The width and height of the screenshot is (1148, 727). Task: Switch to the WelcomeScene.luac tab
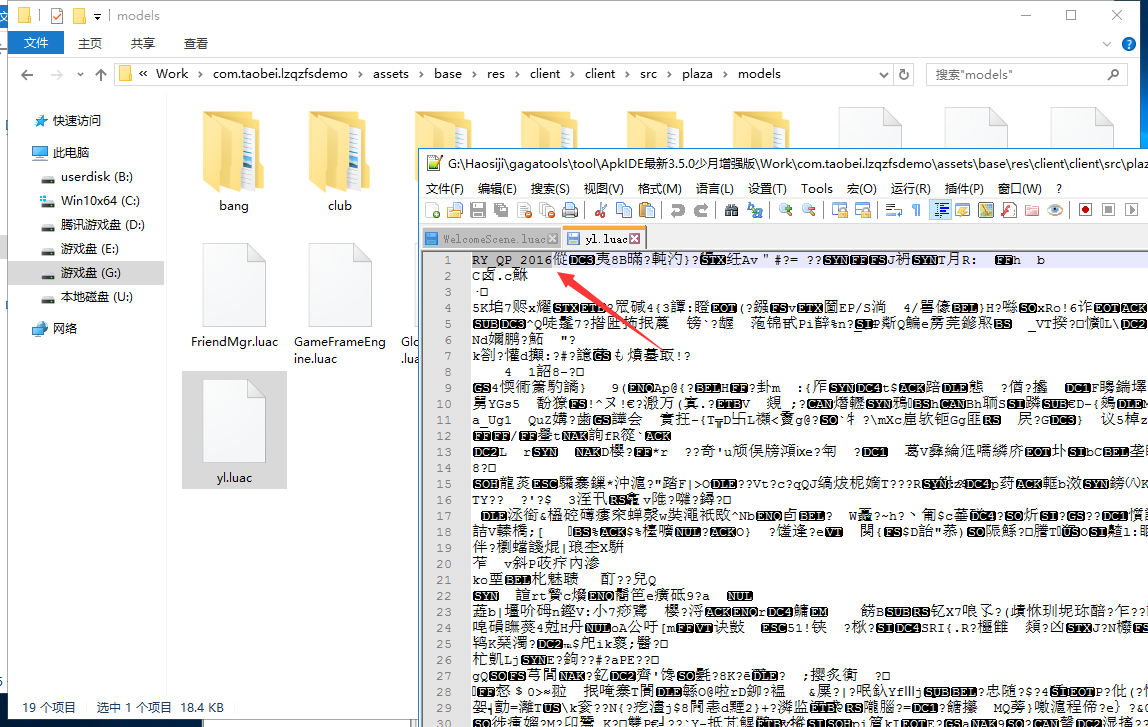(x=487, y=239)
